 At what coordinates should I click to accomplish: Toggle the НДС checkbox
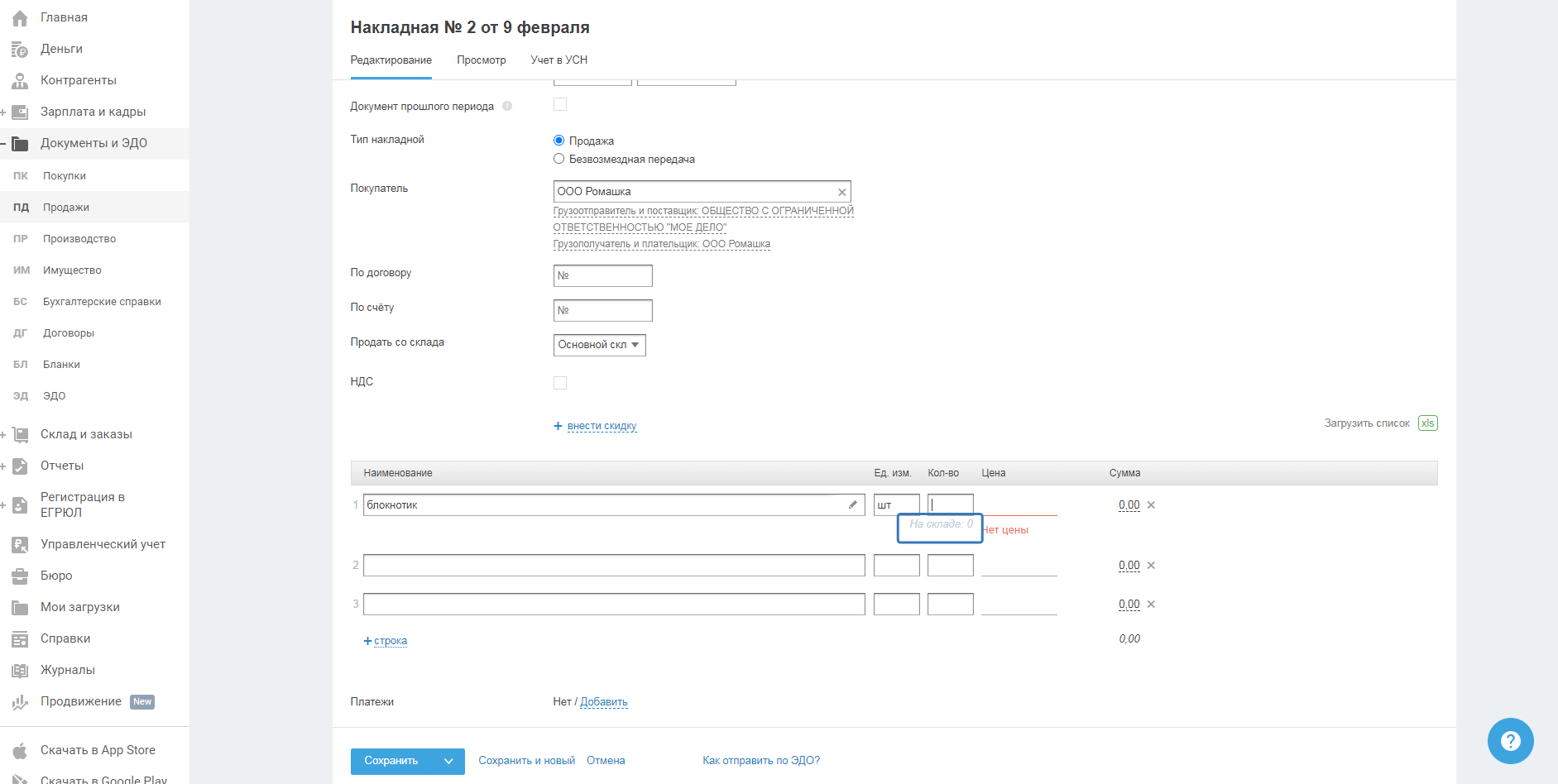[x=560, y=383]
